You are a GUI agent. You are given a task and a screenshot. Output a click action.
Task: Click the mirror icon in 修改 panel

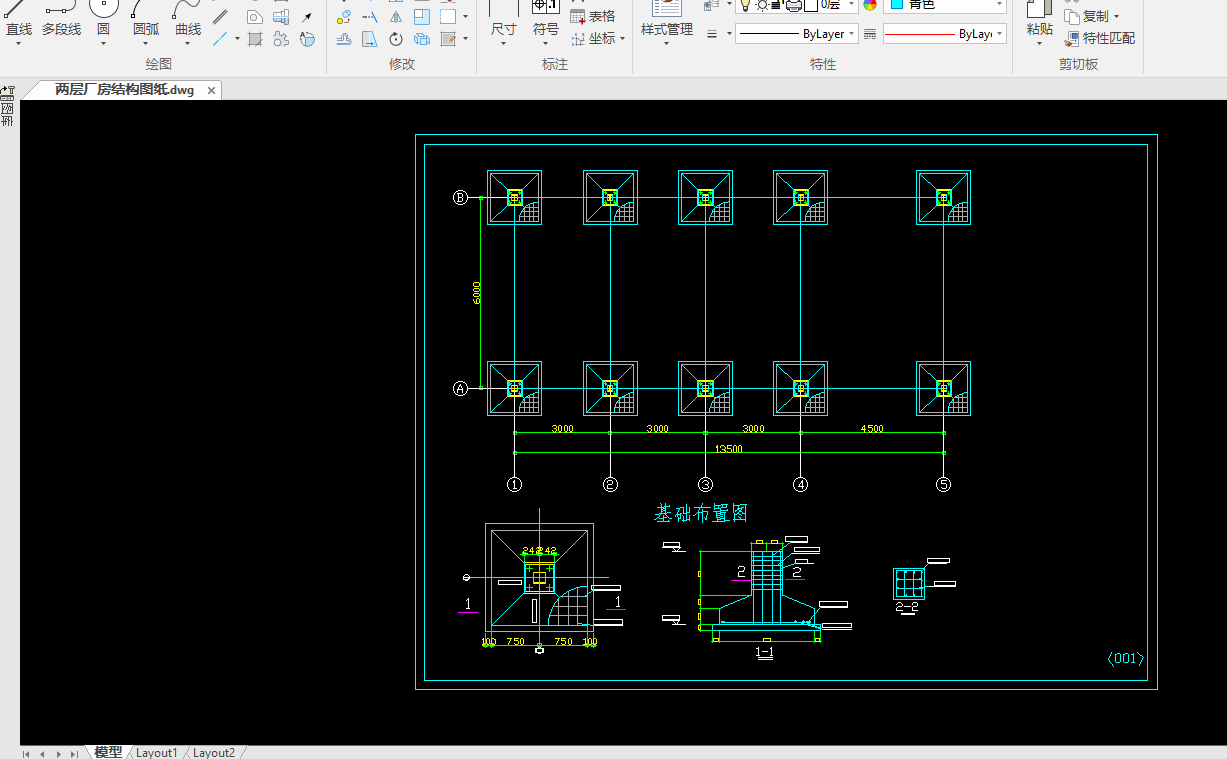396,16
